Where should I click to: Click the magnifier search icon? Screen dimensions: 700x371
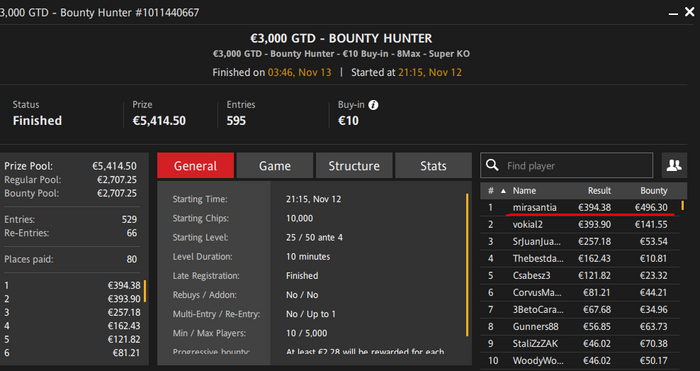coord(492,165)
